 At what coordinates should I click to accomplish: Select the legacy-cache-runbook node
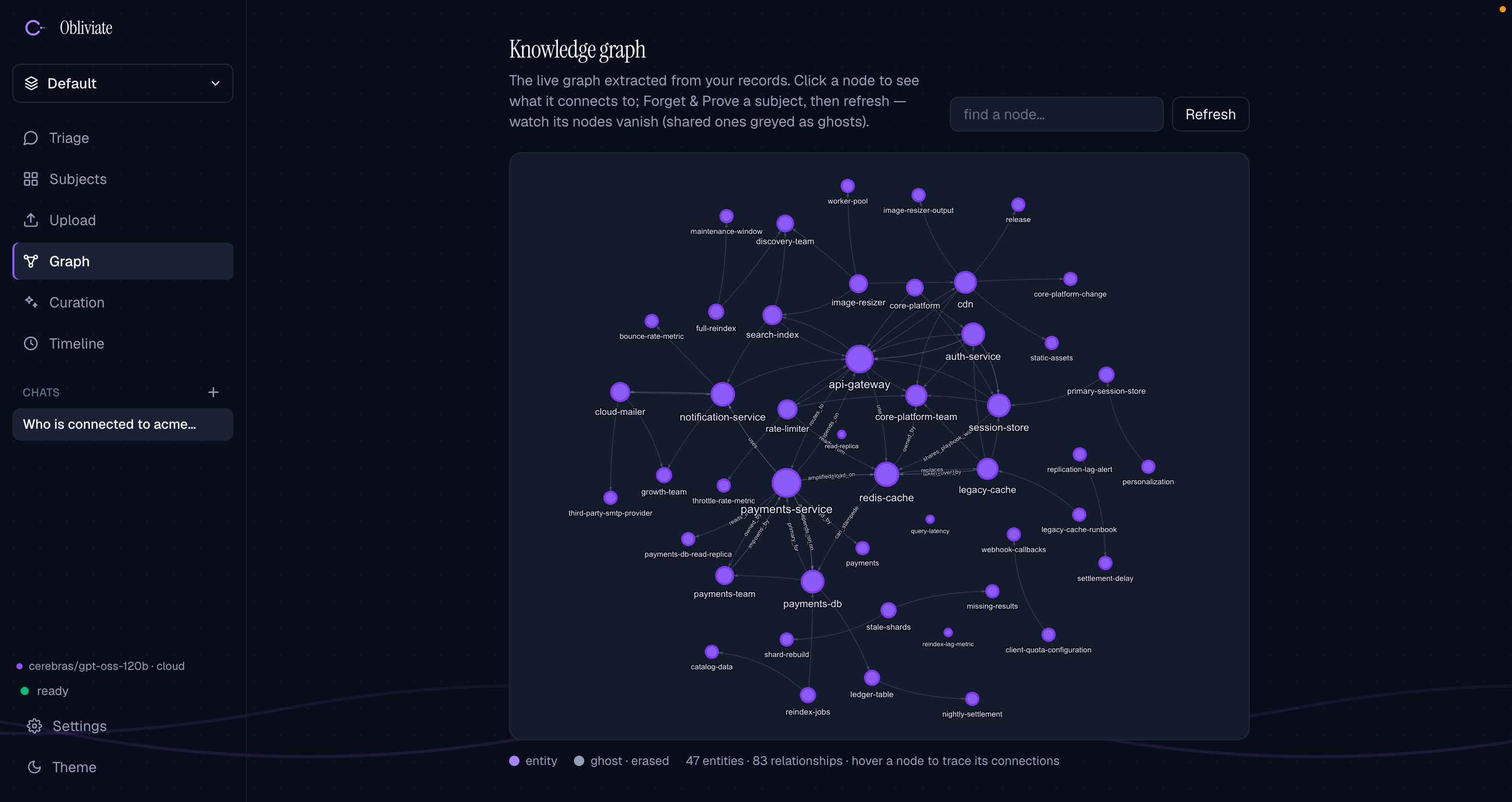pyautogui.click(x=1079, y=515)
